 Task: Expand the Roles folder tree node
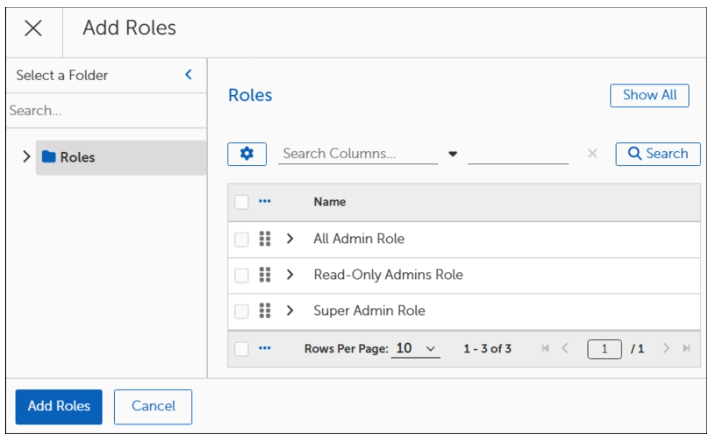pos(26,157)
